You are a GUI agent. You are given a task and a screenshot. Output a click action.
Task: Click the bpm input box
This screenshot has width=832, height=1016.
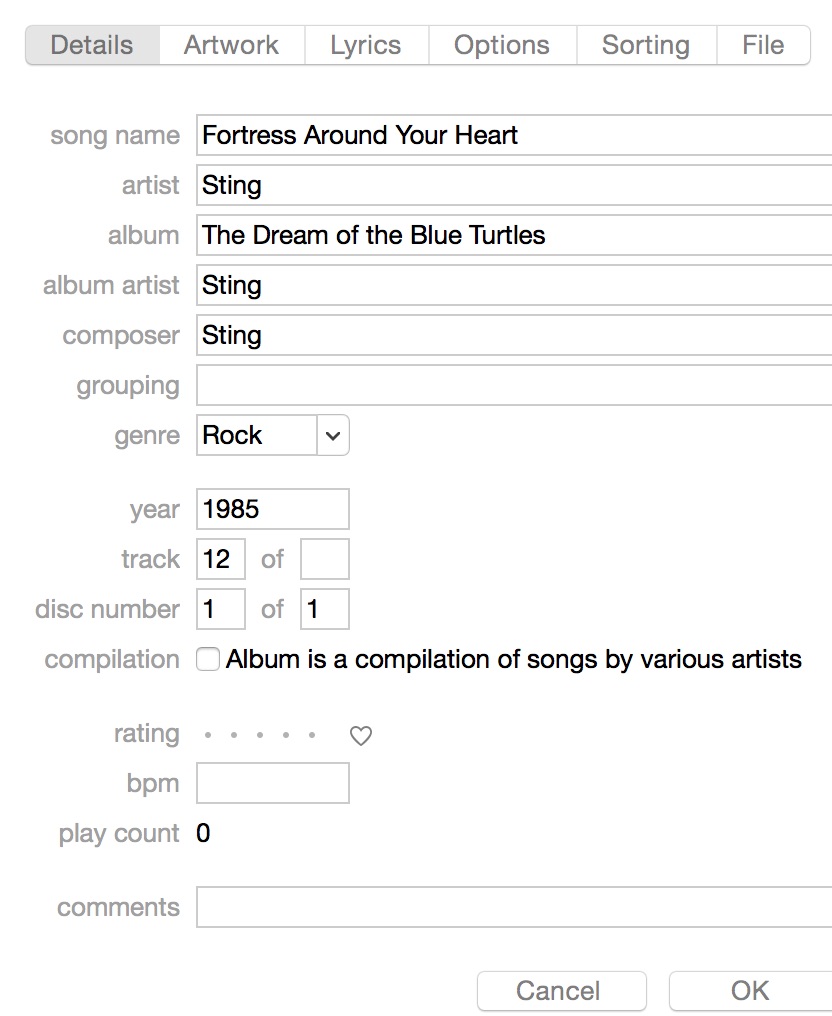point(273,783)
